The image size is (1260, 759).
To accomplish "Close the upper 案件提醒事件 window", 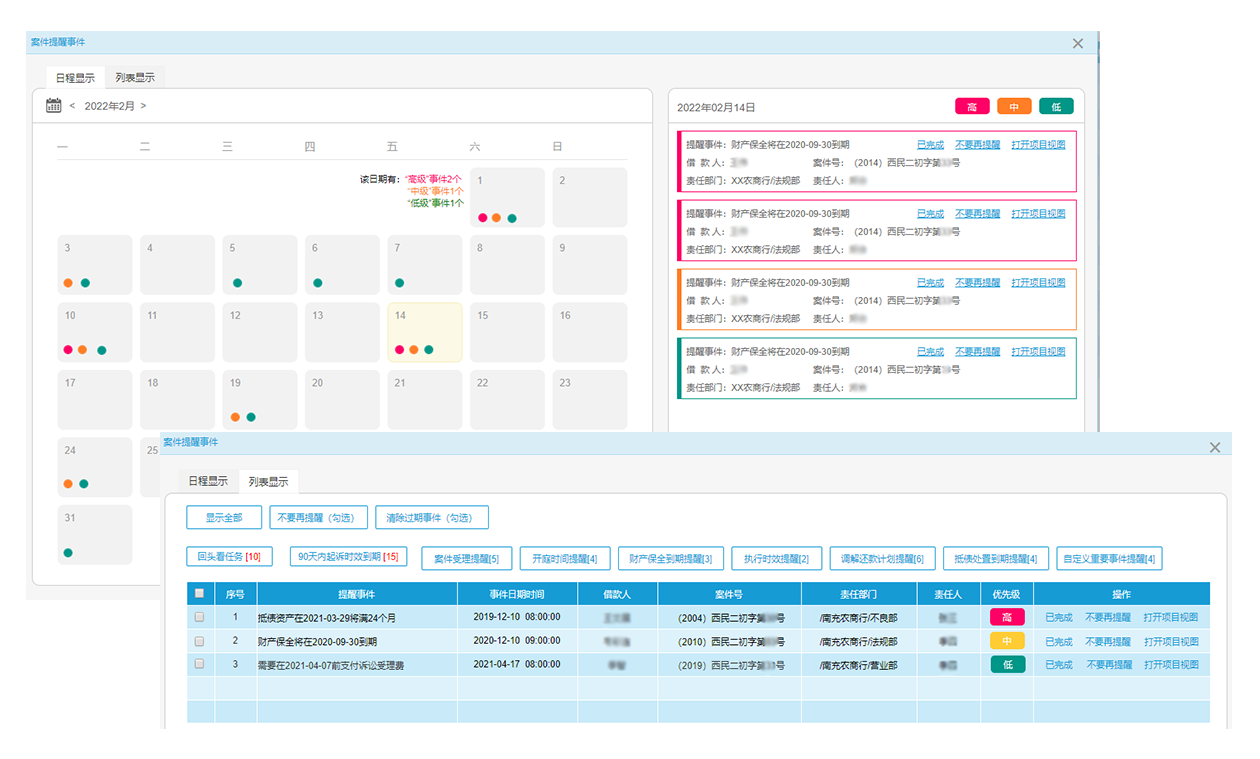I will (x=1077, y=43).
